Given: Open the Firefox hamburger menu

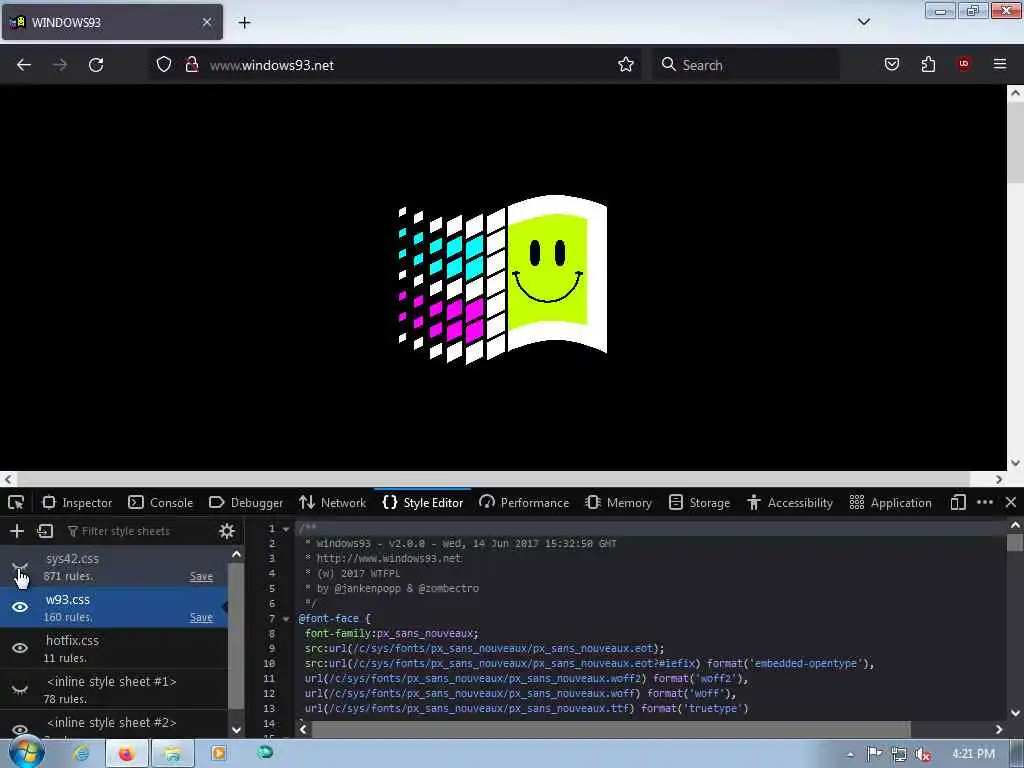Looking at the screenshot, I should point(1000,64).
